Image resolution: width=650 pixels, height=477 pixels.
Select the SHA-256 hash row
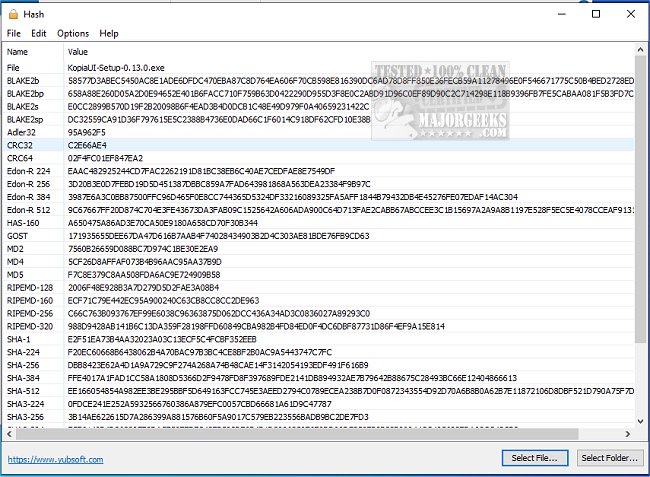22,365
